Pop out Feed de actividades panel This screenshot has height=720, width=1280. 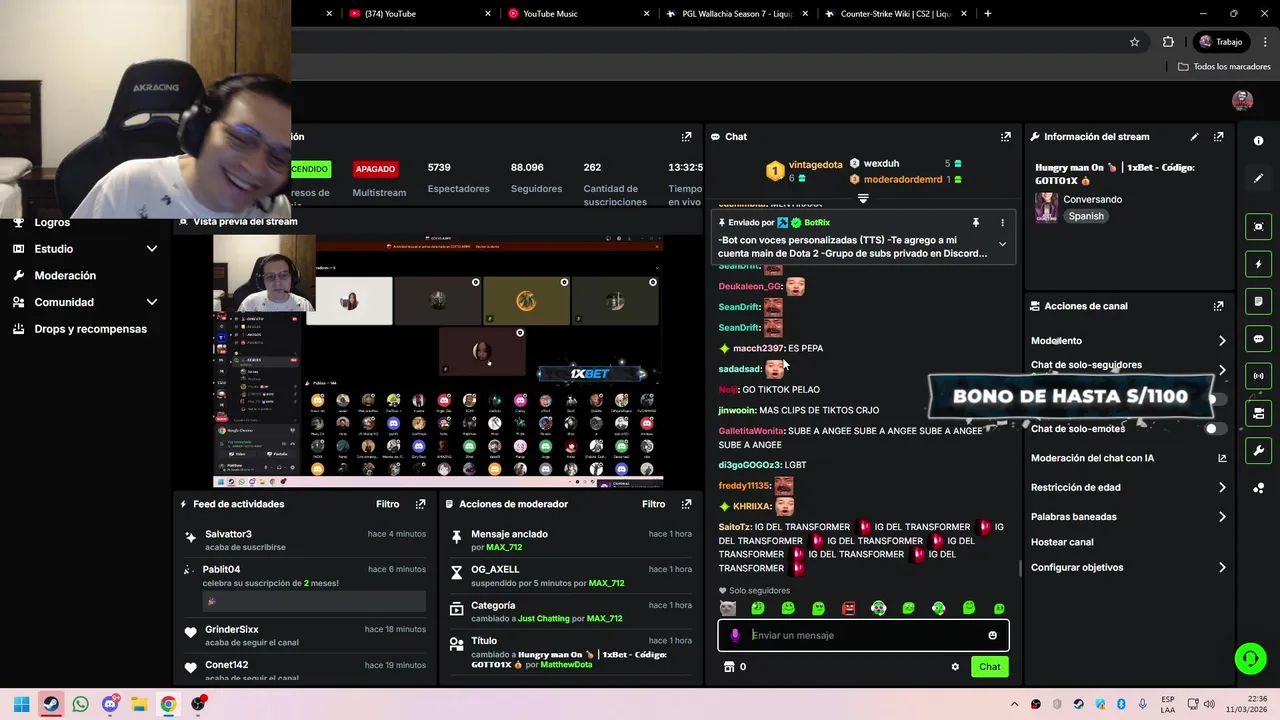[420, 504]
